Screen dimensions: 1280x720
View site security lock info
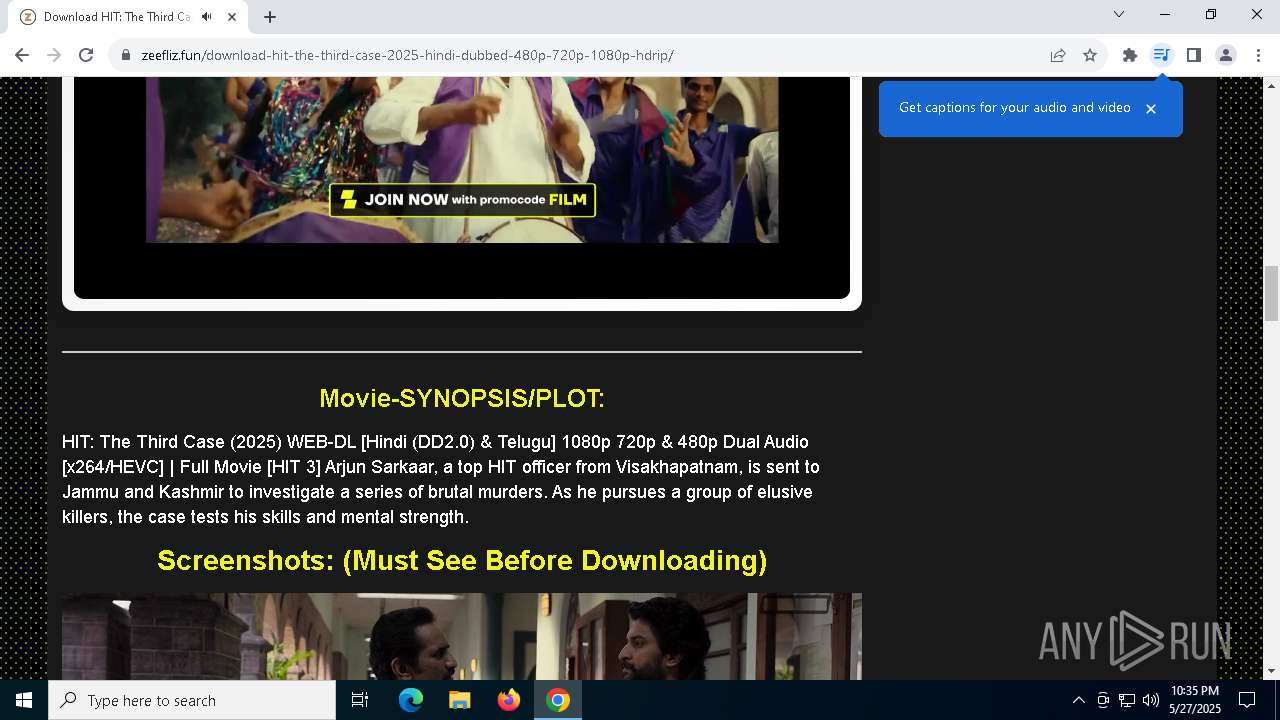(126, 55)
